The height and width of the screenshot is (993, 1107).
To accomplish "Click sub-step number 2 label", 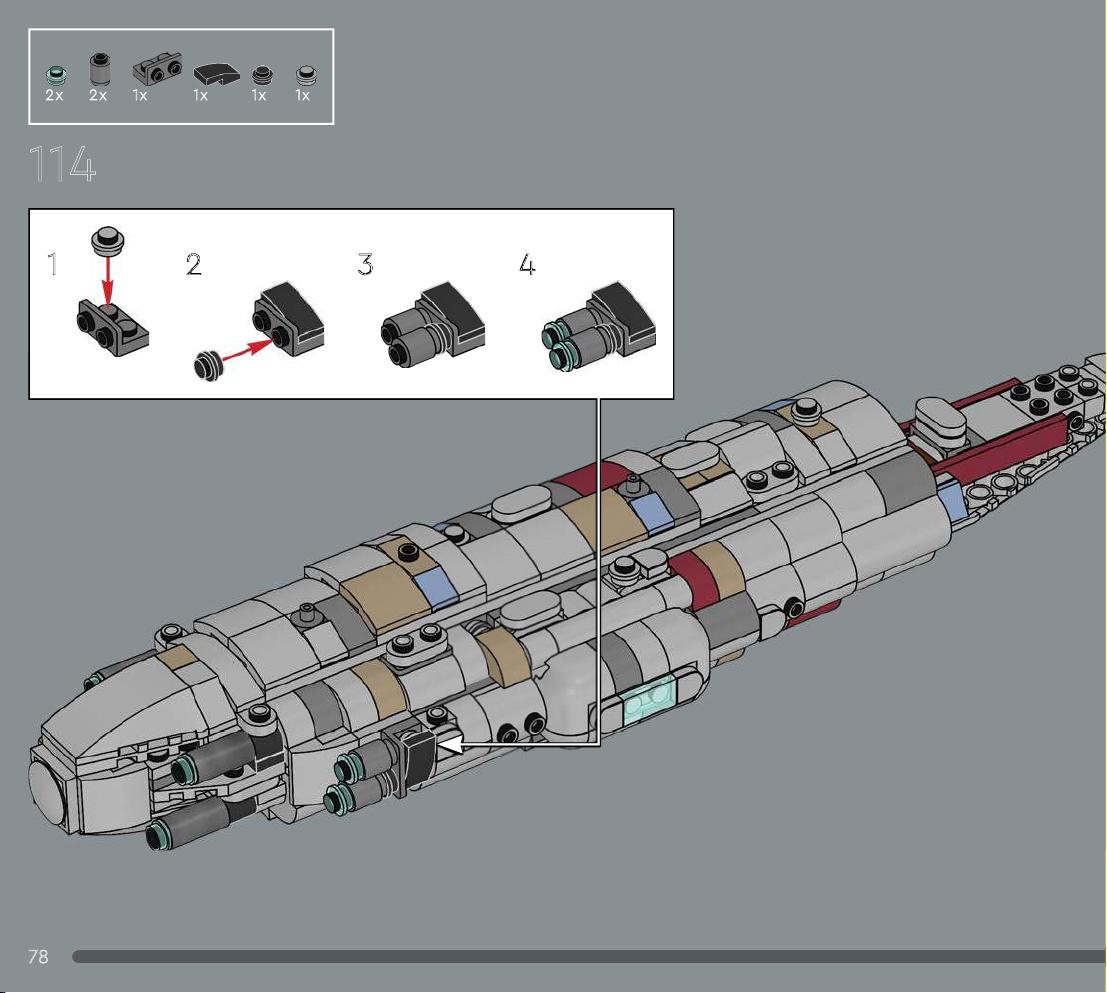I will pos(193,265).
